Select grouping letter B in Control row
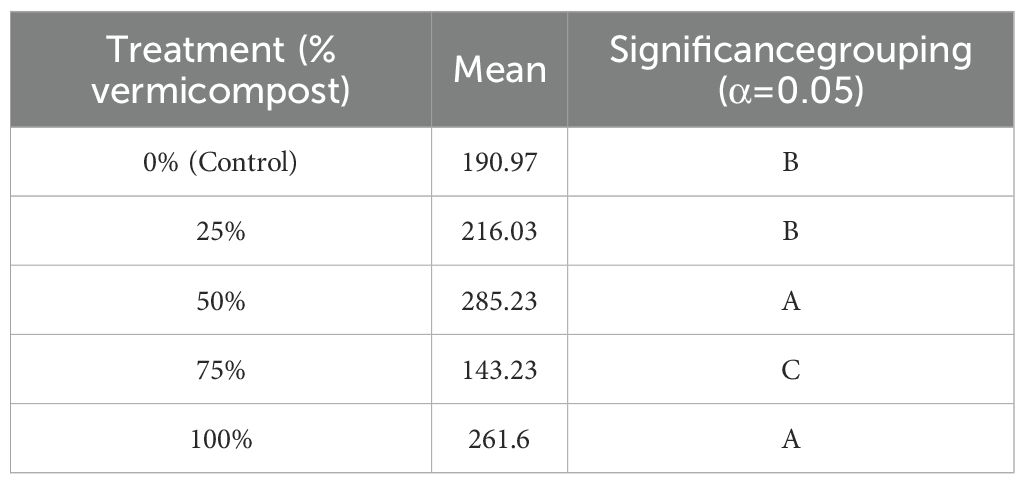The height and width of the screenshot is (484, 1025). (790, 162)
